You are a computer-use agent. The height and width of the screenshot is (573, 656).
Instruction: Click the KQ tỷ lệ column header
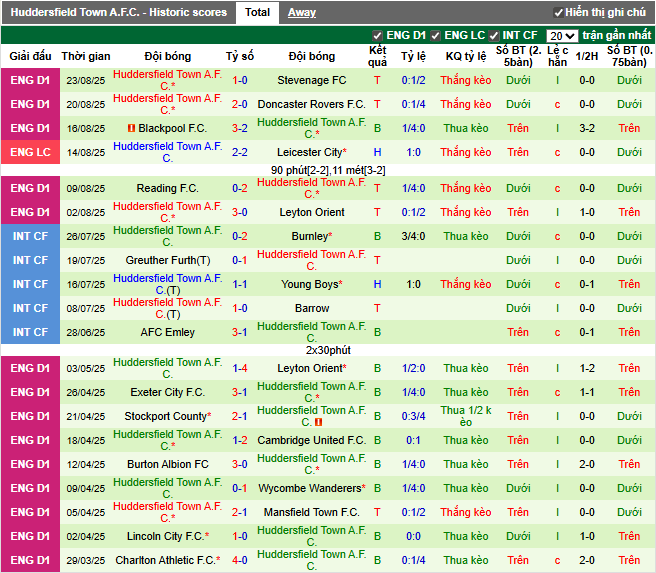466,56
